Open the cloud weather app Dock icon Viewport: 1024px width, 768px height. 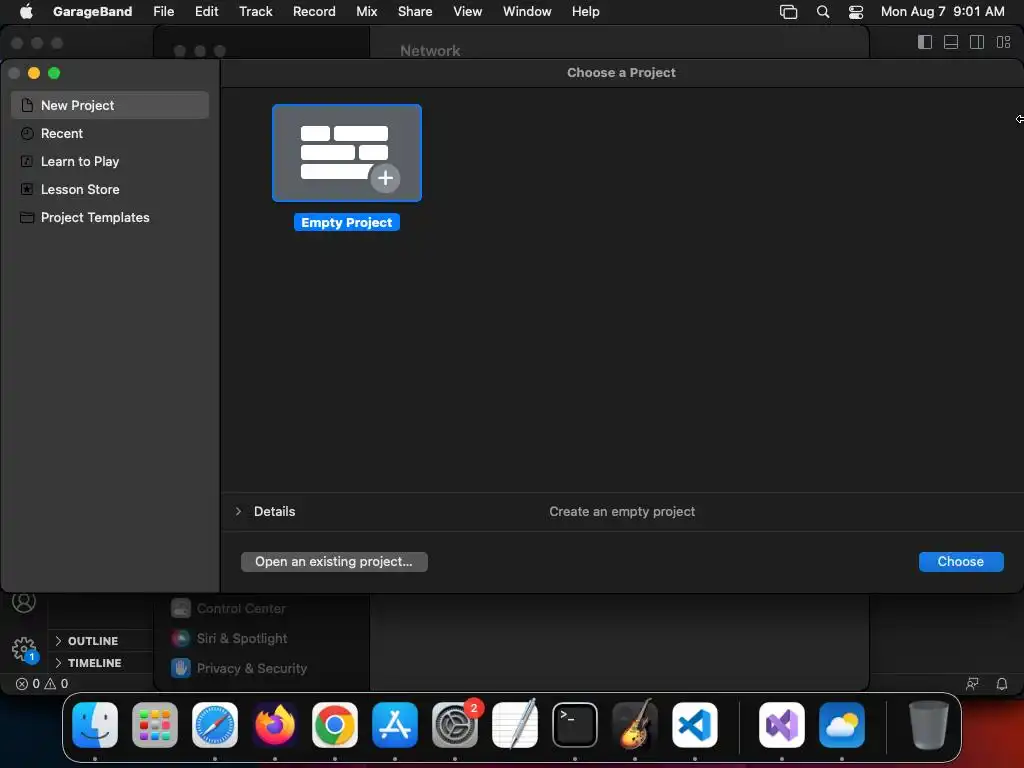click(x=842, y=725)
